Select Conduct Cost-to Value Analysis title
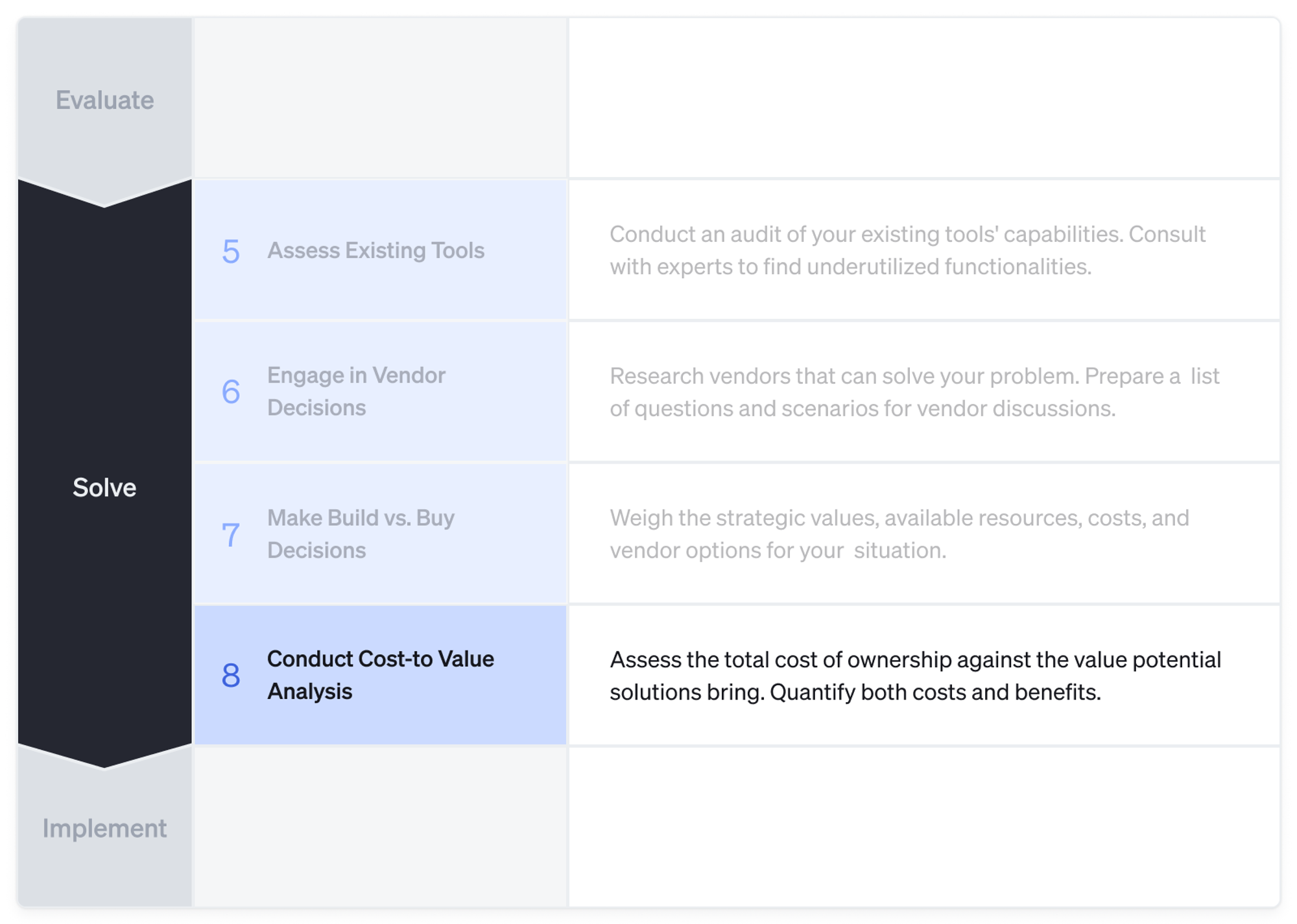1297x924 pixels. [x=380, y=675]
